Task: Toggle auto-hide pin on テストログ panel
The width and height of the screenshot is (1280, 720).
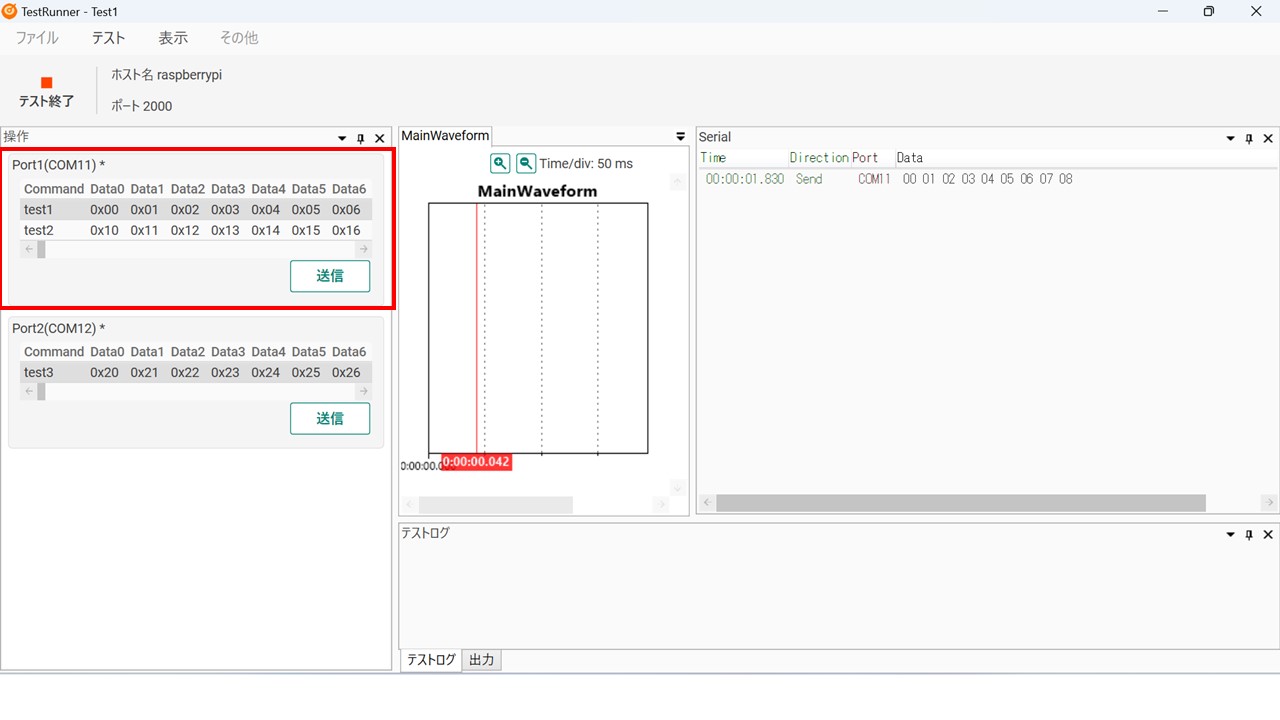Action: pos(1249,535)
